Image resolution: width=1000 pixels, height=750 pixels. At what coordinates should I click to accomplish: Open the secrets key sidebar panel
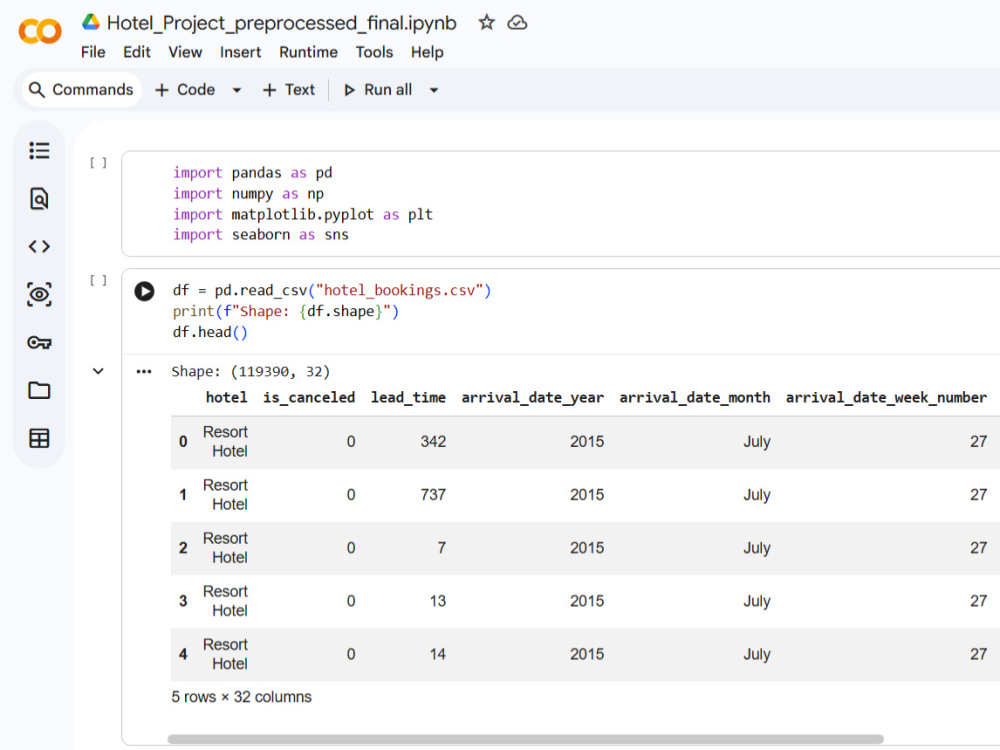point(39,342)
